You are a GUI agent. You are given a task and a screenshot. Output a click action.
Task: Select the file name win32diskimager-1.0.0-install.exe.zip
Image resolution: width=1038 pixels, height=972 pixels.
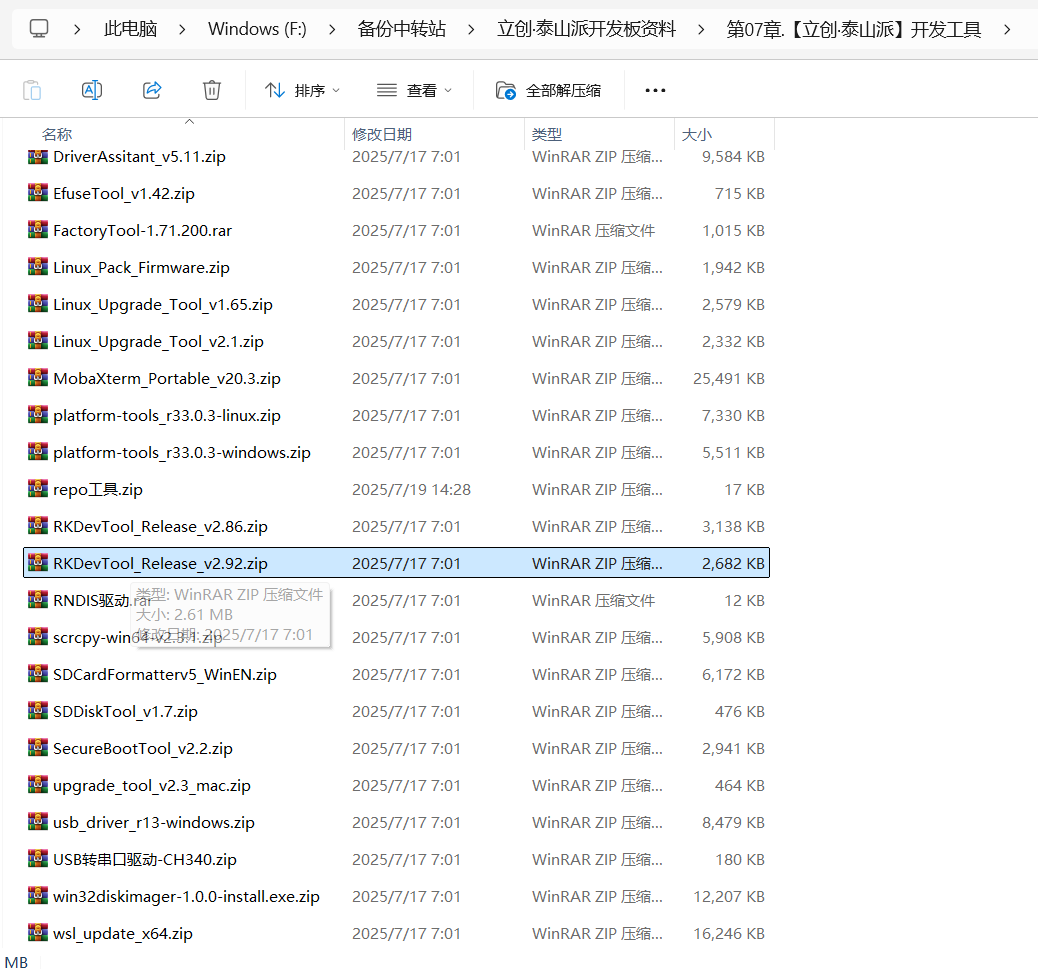pyautogui.click(x=186, y=897)
